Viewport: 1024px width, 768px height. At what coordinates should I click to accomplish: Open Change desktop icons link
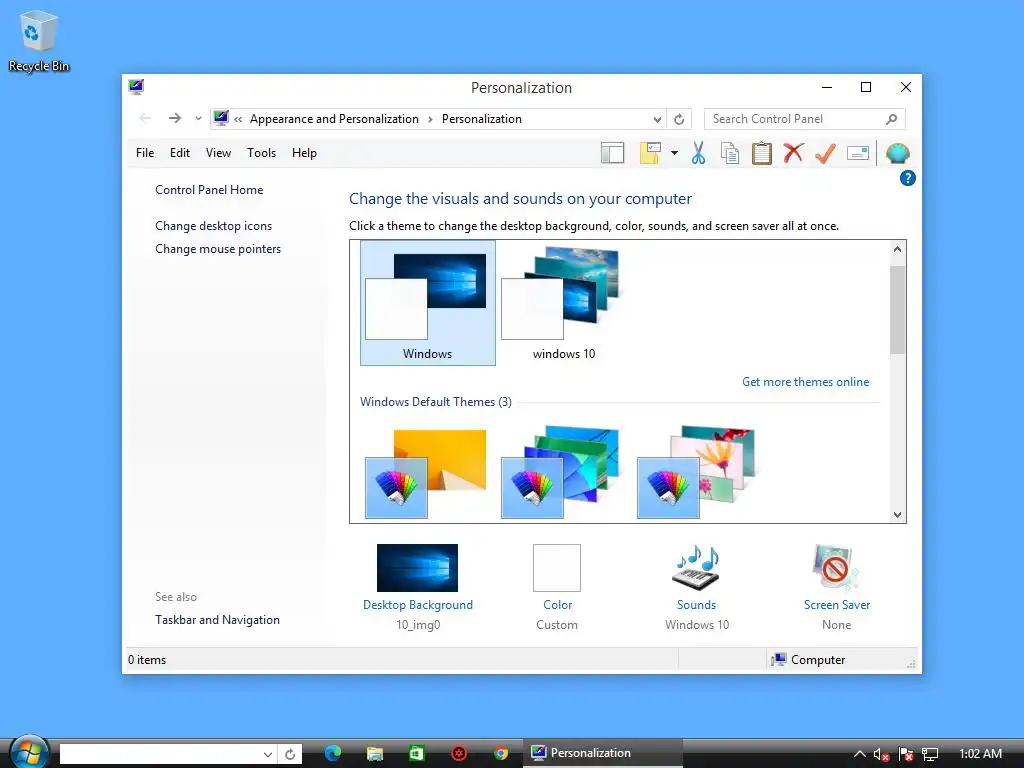coord(214,226)
